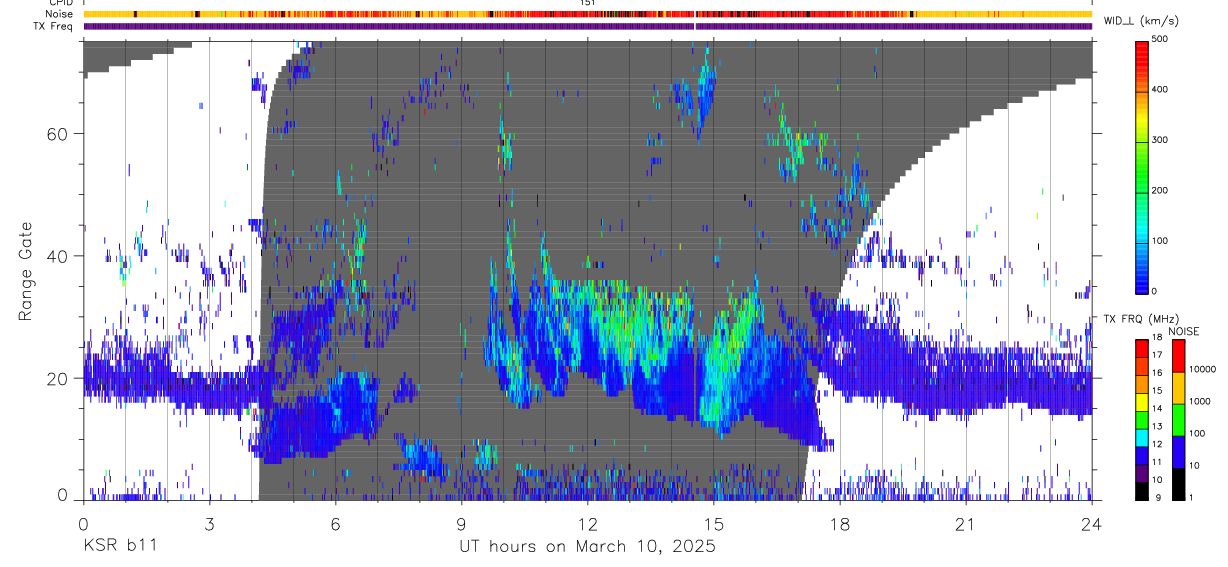Click the 'KSR b11' radar beam label
This screenshot has width=1228, height=567.
119,547
